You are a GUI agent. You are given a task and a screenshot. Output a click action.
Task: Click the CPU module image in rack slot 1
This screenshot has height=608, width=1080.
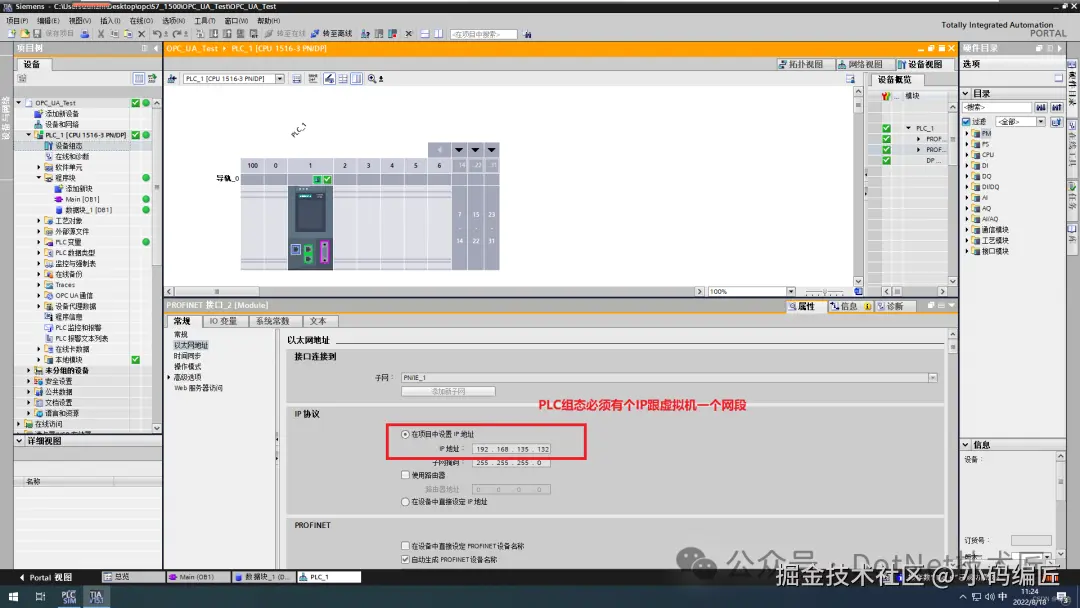click(x=310, y=227)
